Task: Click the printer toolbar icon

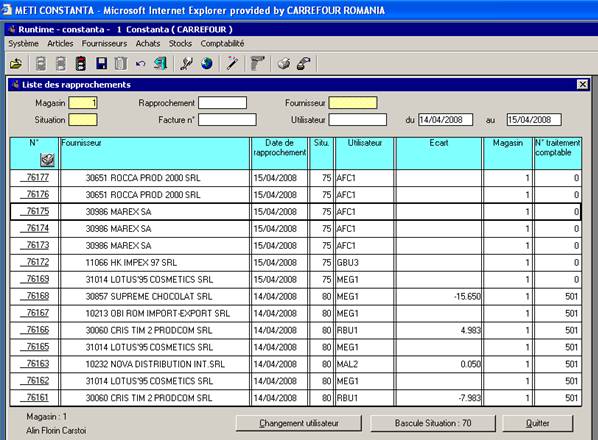Action: (284, 64)
